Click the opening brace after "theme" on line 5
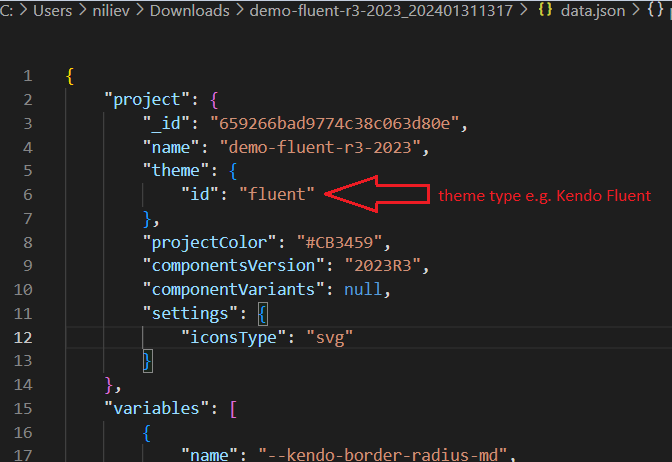Screen dimensions: 672x462 pyautogui.click(x=233, y=171)
